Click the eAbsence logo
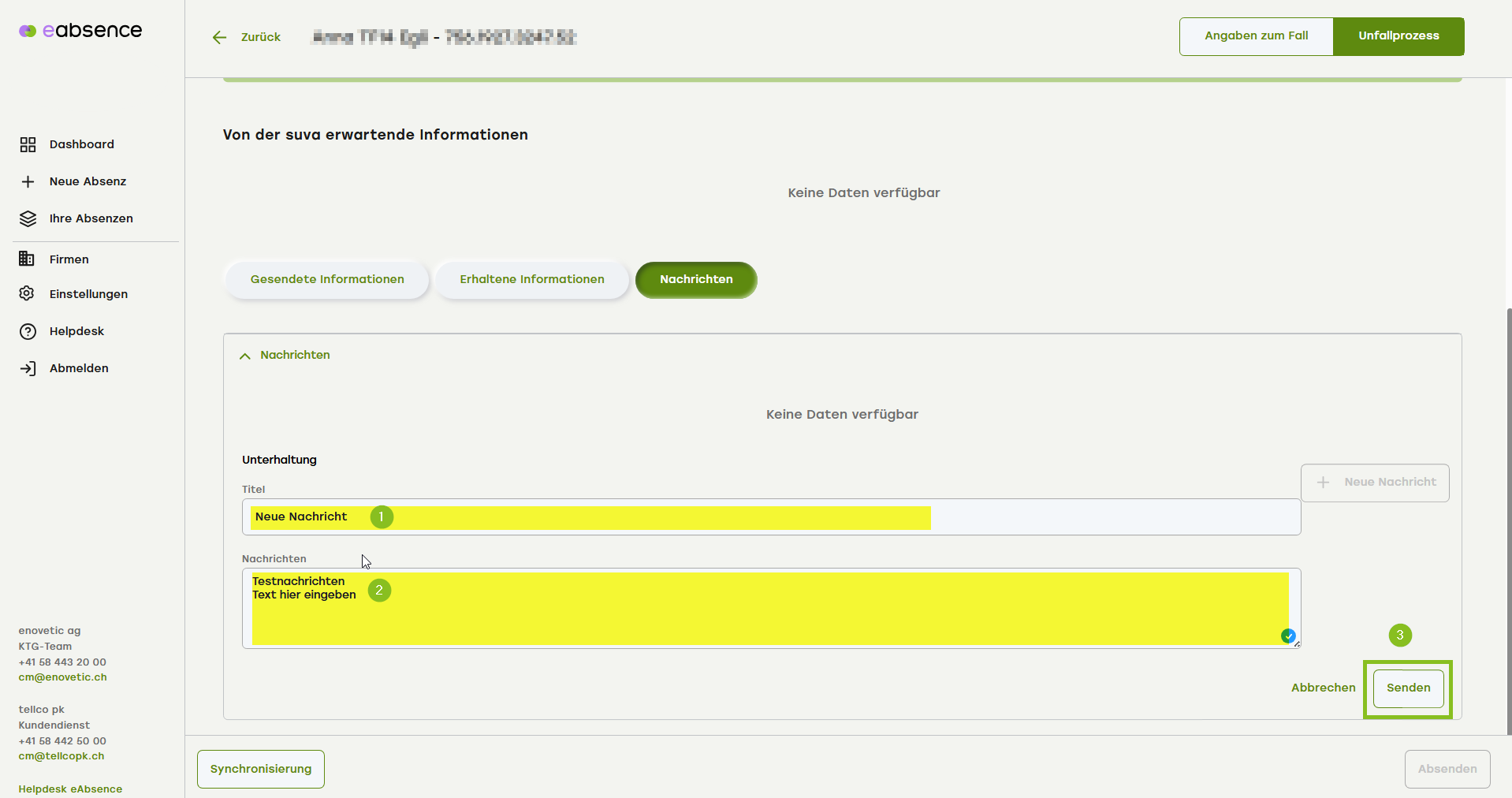 (80, 31)
